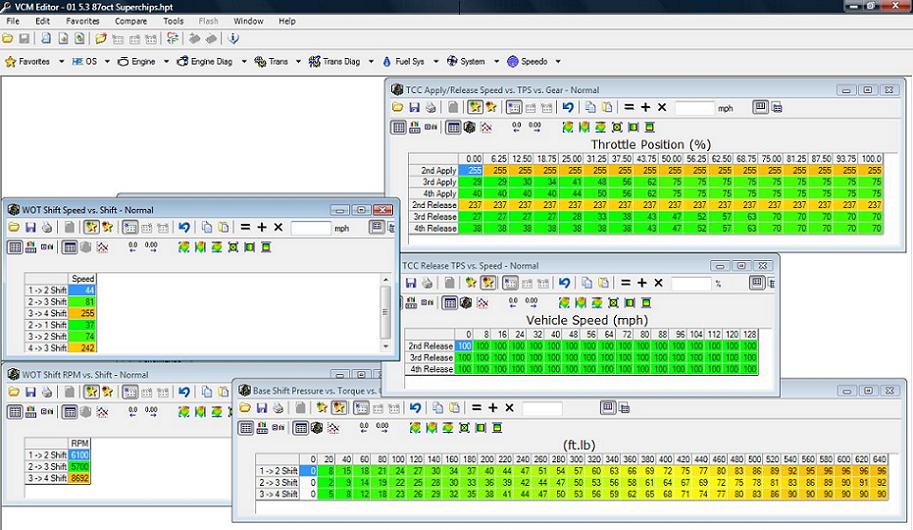Screen dimensions: 913x530
Task: Select the blue 6100 RPM cell
Action: point(81,454)
